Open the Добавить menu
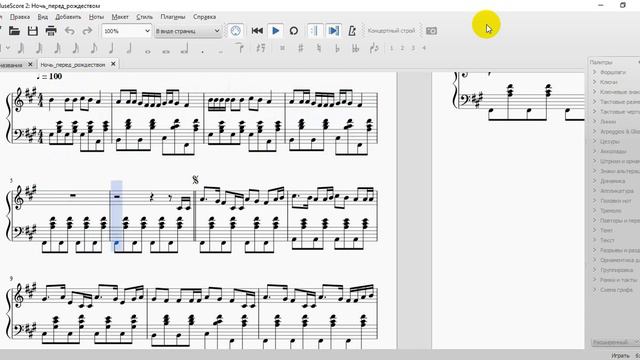 point(68,17)
